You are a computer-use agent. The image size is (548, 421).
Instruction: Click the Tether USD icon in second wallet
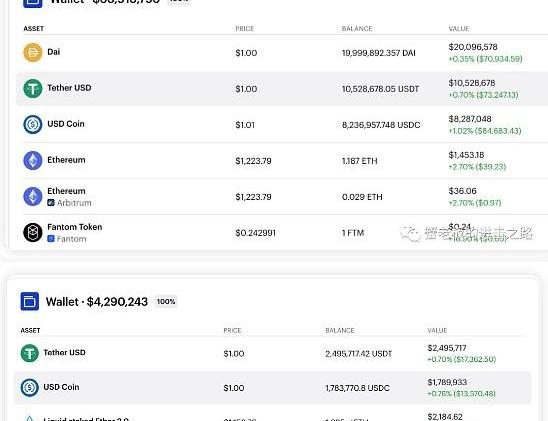click(30, 353)
